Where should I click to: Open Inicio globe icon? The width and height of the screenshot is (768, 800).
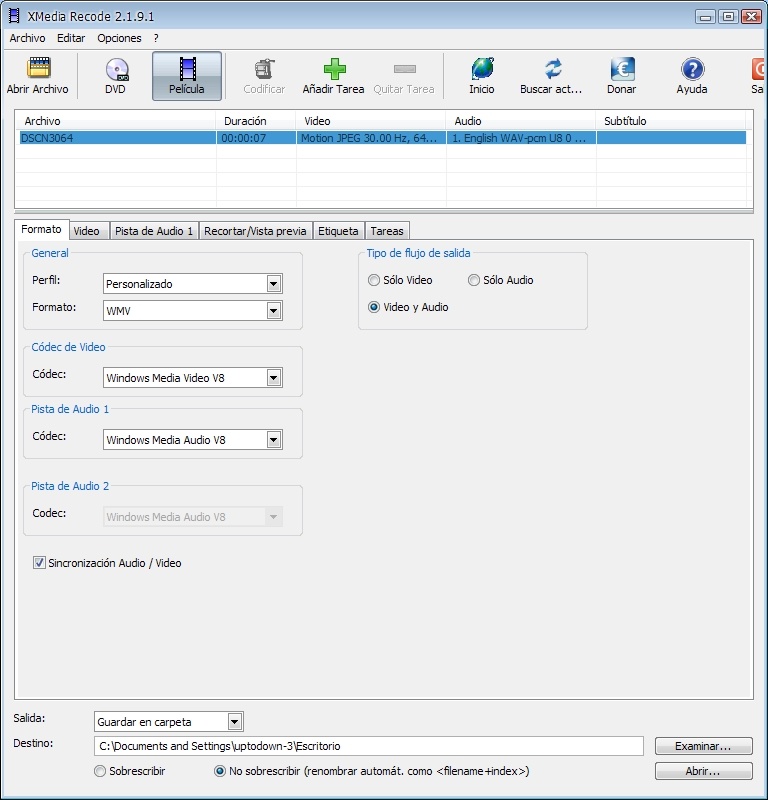click(x=482, y=69)
